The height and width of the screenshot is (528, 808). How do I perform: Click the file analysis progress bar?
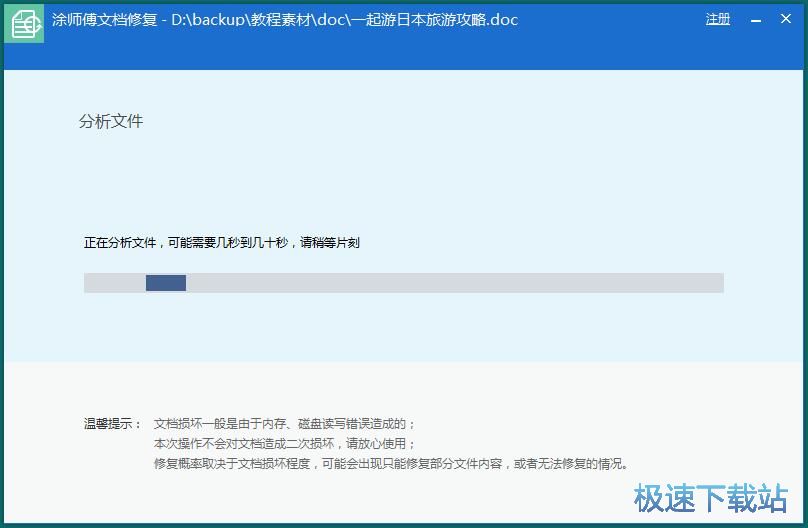pyautogui.click(x=403, y=283)
